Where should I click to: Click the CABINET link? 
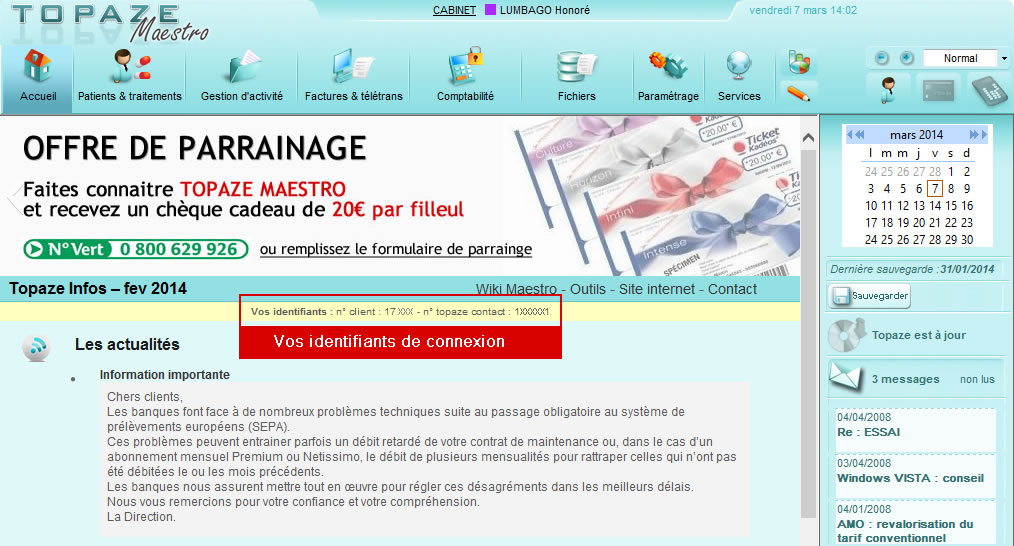point(454,10)
